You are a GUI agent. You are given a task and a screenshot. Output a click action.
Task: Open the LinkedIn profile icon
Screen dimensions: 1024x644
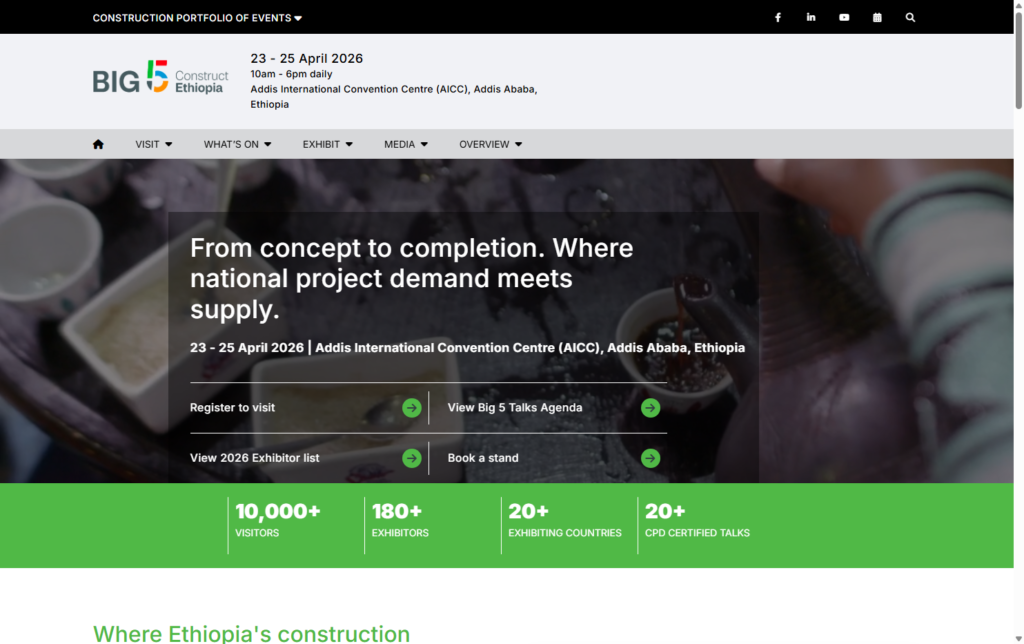pos(811,17)
